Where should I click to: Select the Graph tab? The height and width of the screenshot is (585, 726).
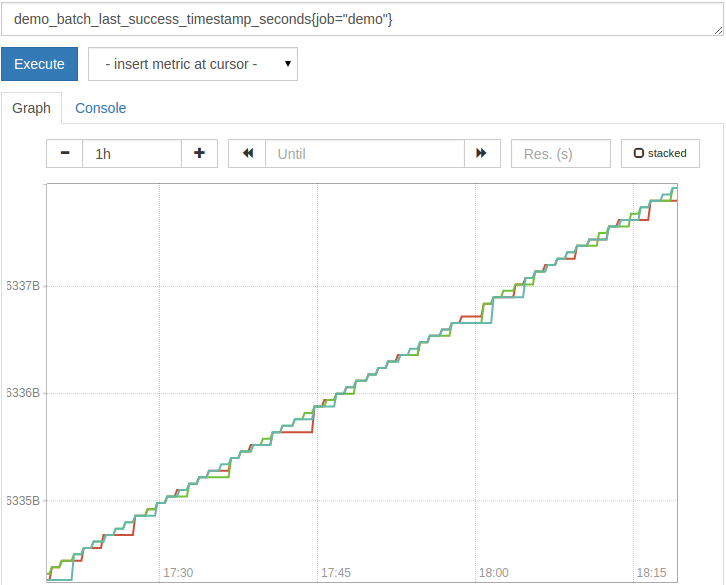pos(31,108)
